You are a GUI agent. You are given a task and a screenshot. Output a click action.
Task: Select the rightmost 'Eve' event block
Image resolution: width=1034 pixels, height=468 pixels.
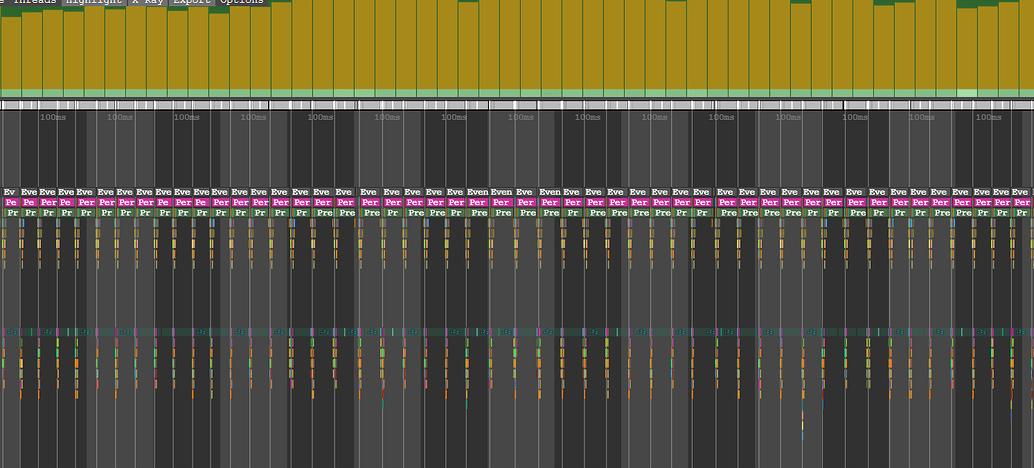click(x=1021, y=192)
